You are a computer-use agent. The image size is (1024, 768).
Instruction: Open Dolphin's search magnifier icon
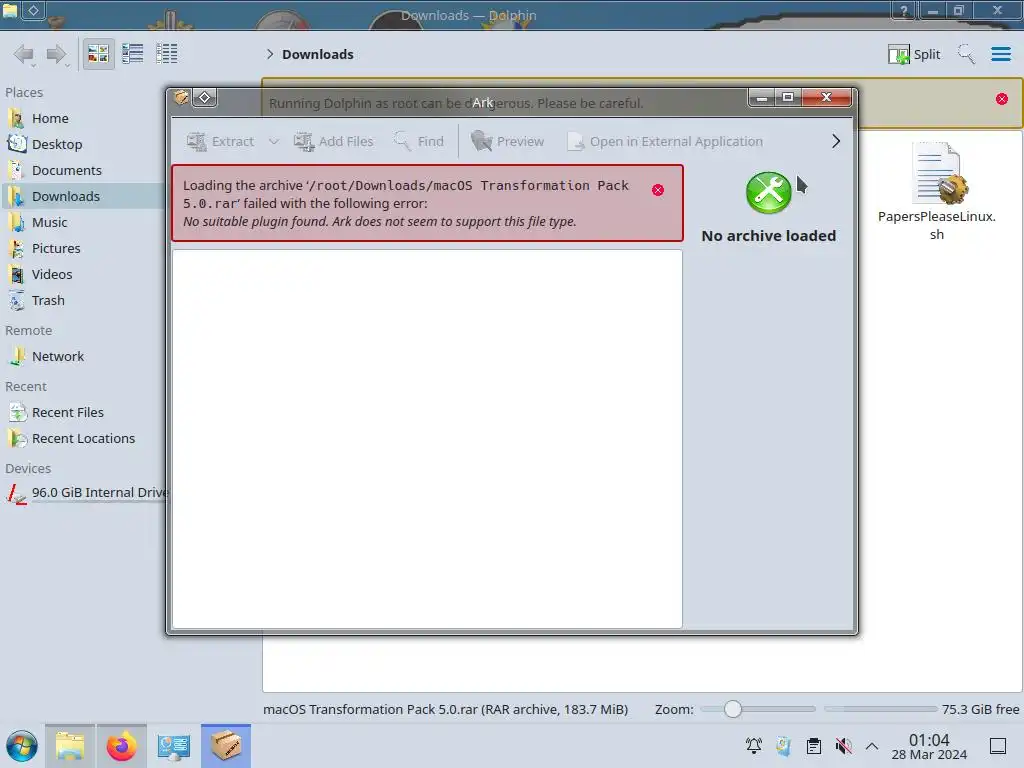[x=966, y=54]
